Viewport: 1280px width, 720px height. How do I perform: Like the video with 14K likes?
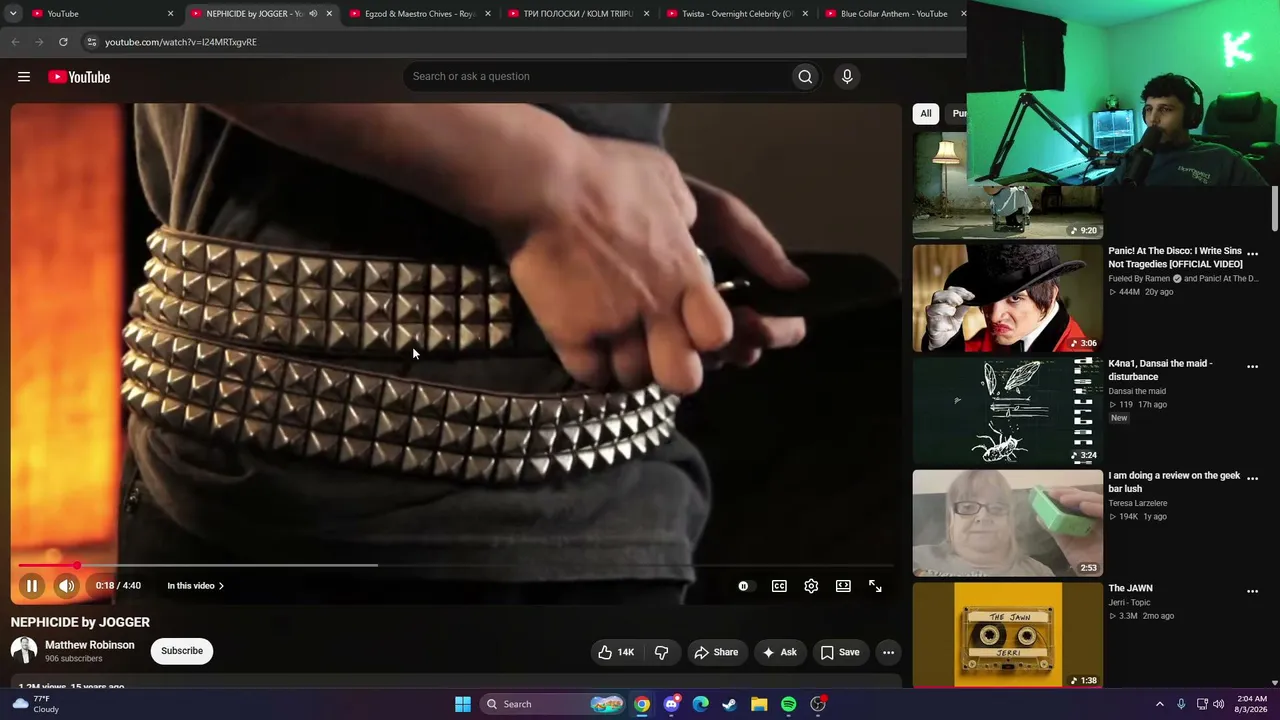[x=616, y=652]
